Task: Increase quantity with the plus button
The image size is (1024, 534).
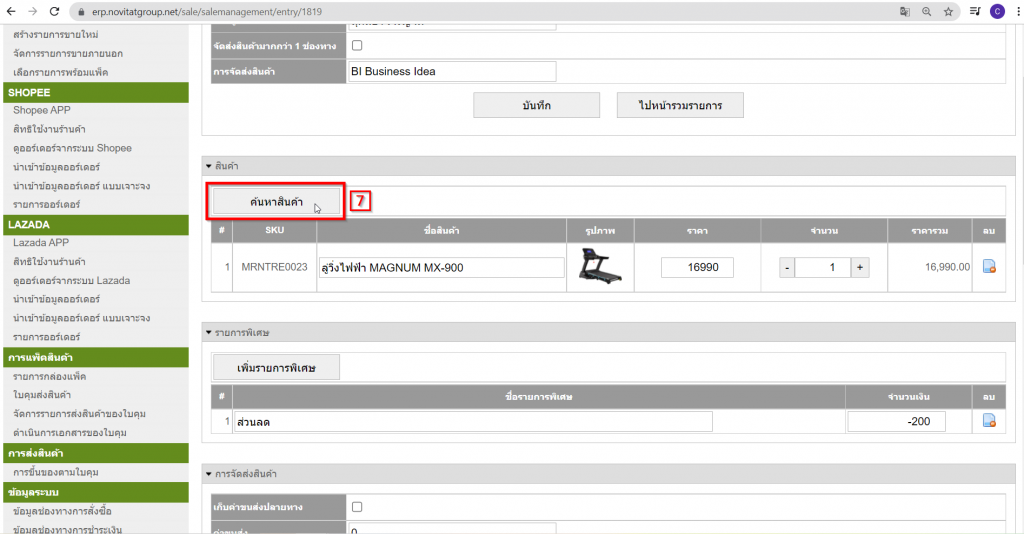Action: click(x=860, y=268)
